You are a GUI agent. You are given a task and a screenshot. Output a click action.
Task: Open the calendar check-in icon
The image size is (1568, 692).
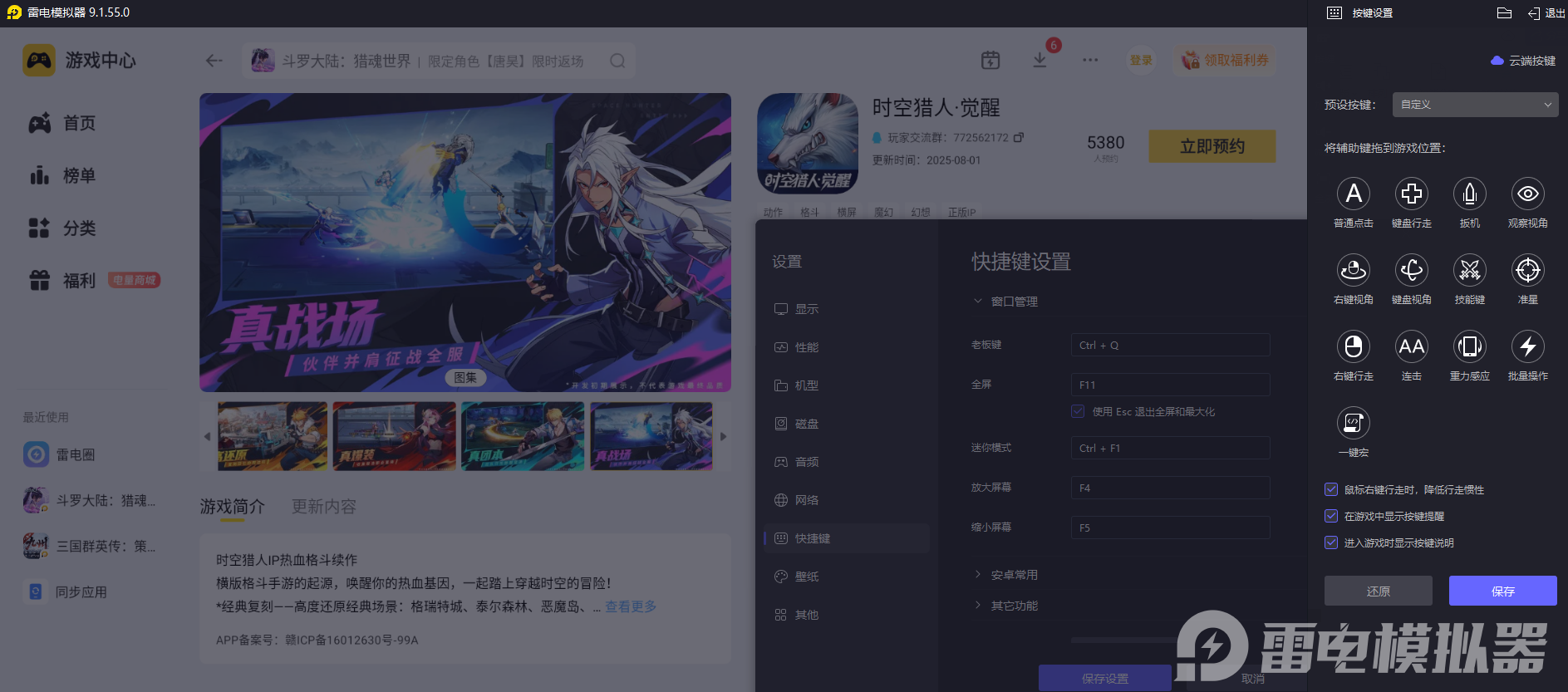(990, 60)
